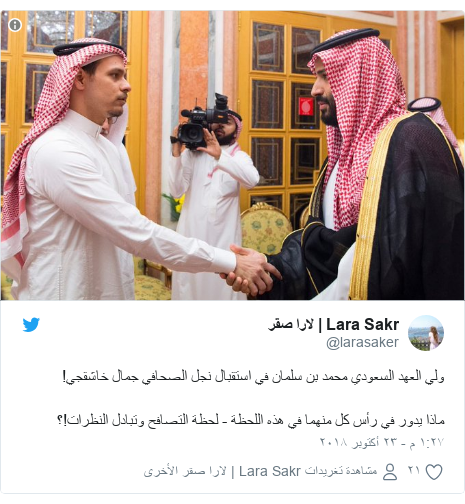This screenshot has height=504, width=465.
Task: Open the @larasaker handle link
Action: coord(362,342)
